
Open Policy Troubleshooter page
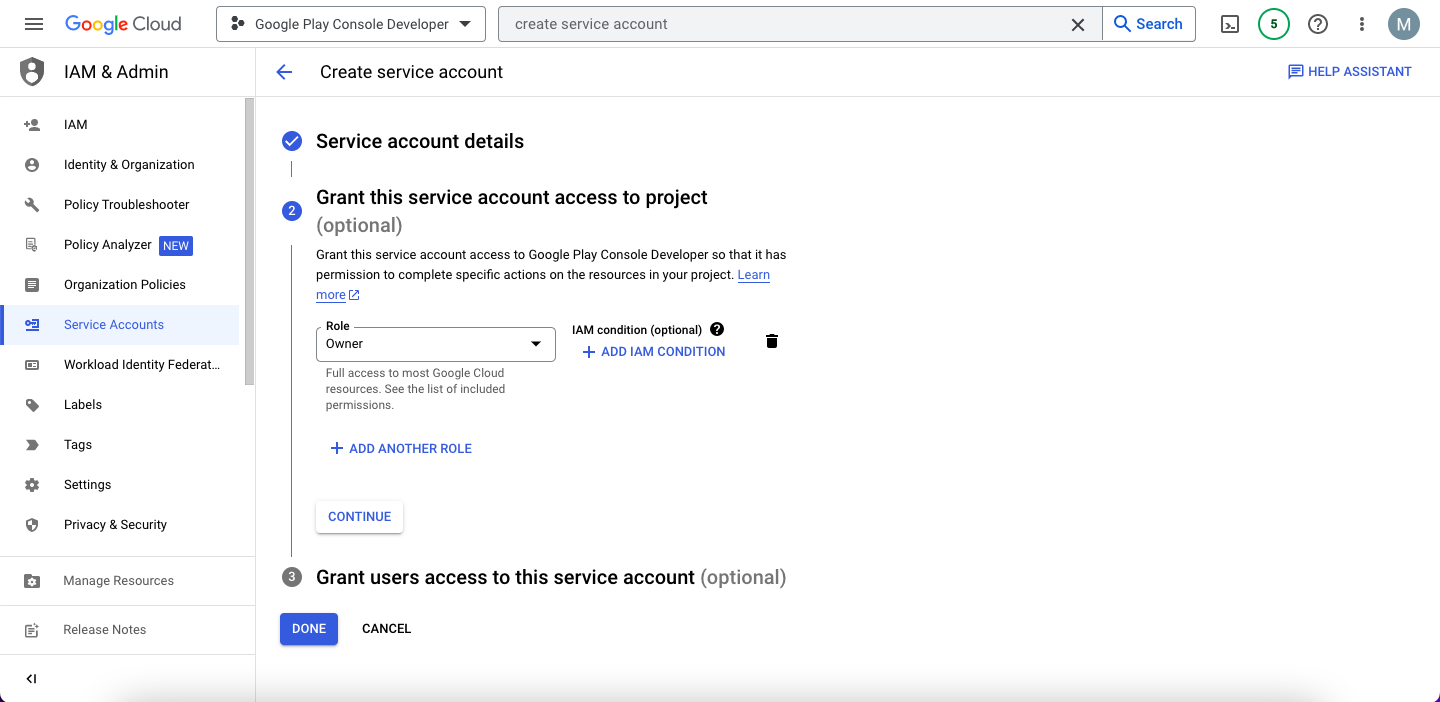[120, 205]
